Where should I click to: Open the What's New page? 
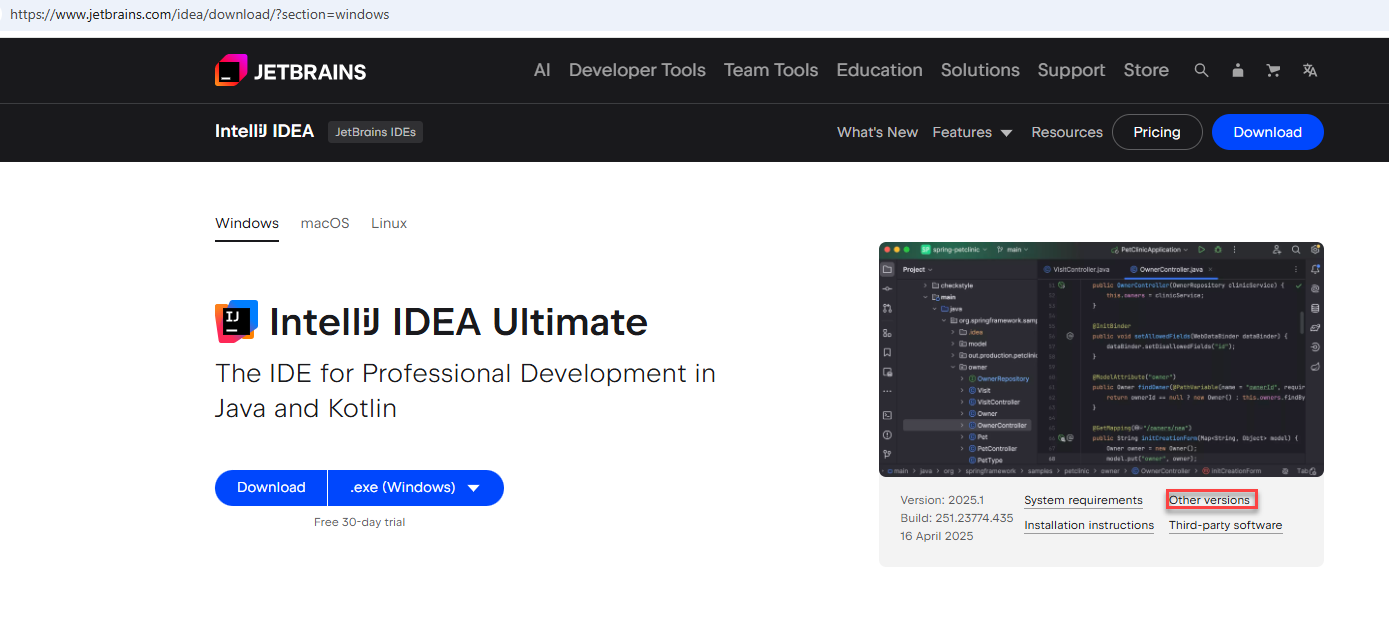[x=877, y=132]
